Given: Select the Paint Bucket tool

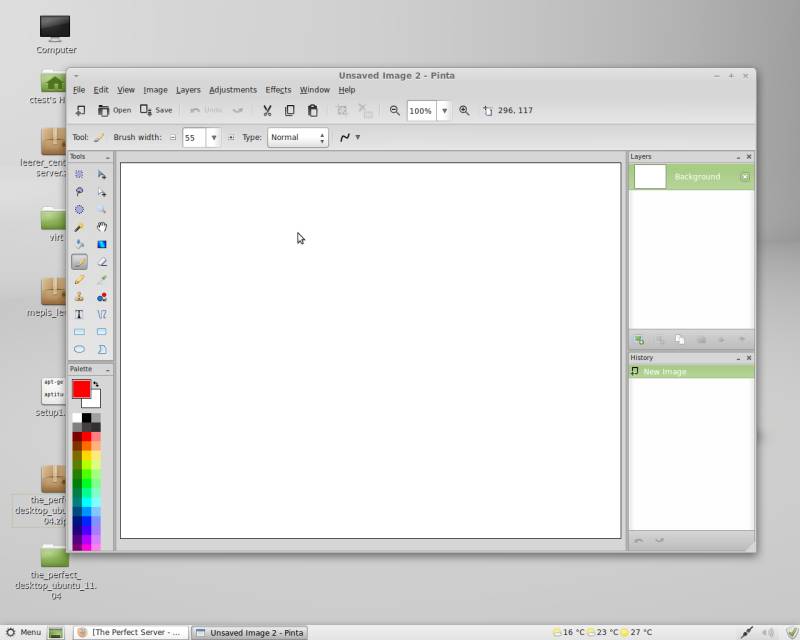Looking at the screenshot, I should pyautogui.click(x=79, y=244).
